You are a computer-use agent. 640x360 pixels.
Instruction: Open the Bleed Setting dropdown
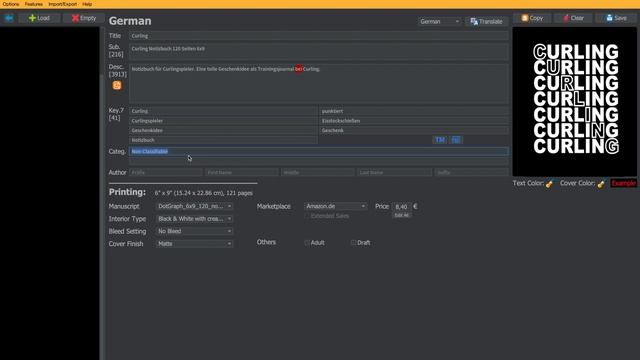pyautogui.click(x=194, y=231)
